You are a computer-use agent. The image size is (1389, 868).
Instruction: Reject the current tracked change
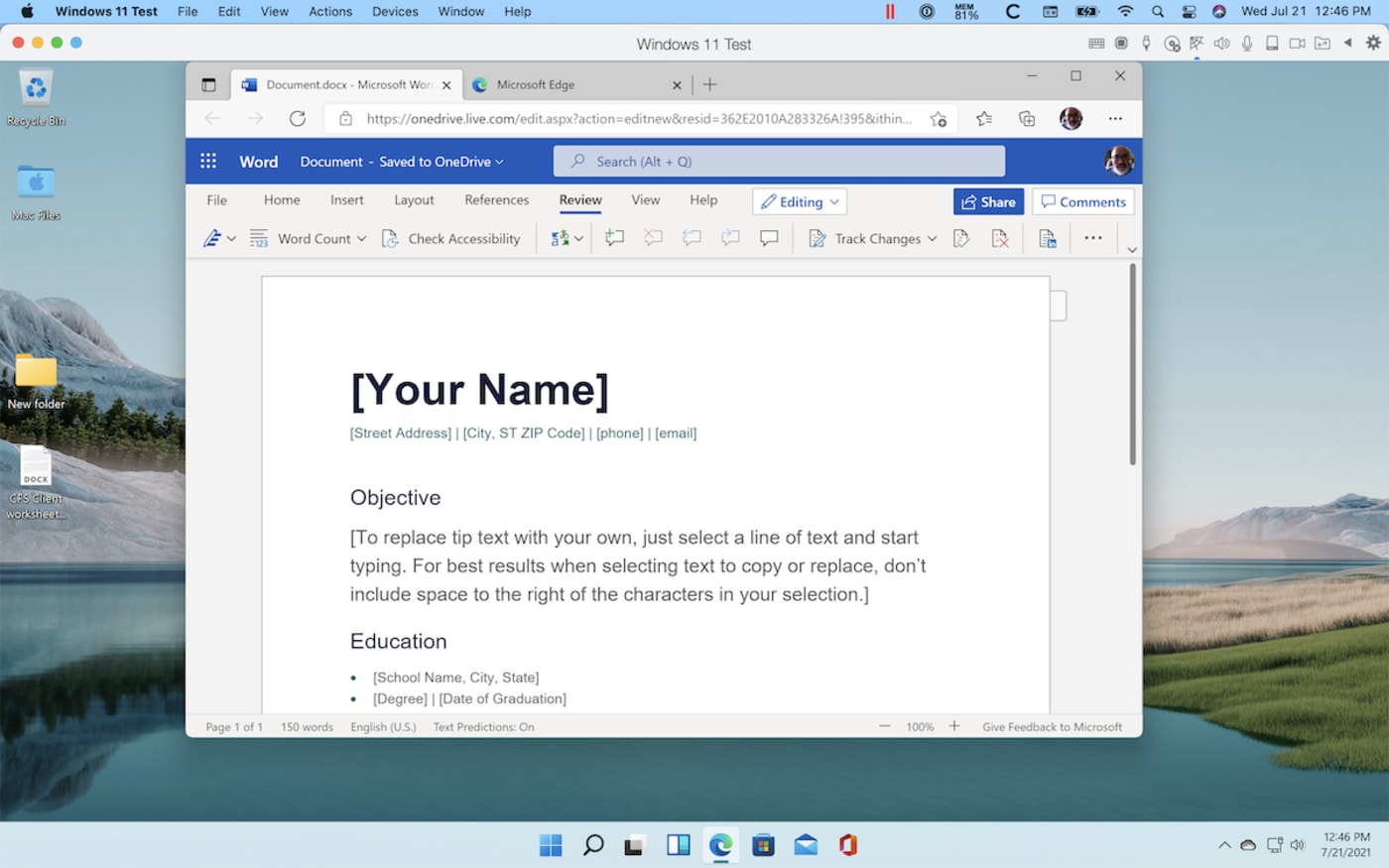(999, 238)
